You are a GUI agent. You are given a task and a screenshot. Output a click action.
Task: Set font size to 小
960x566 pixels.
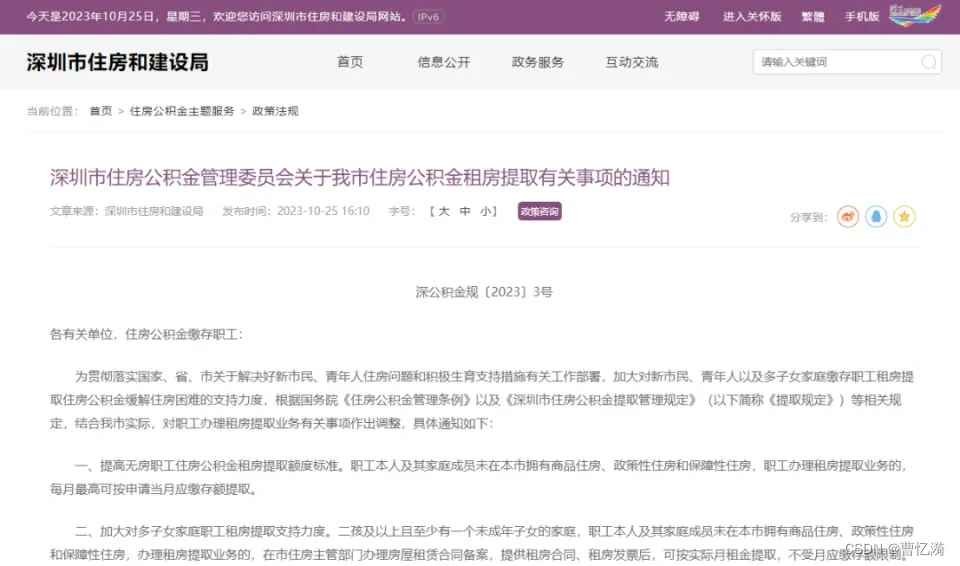coord(486,211)
